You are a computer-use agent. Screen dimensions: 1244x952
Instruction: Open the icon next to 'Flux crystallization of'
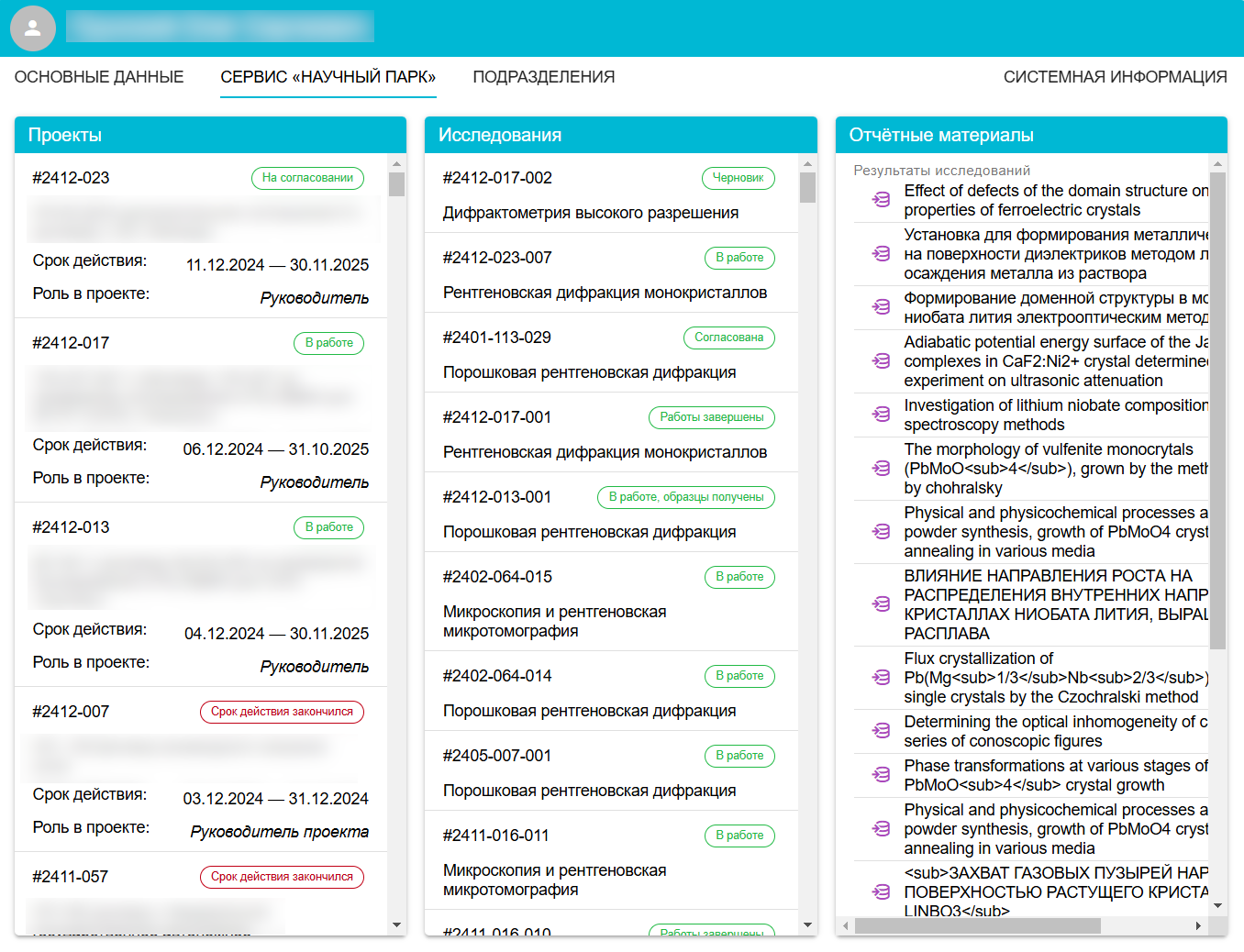click(881, 677)
